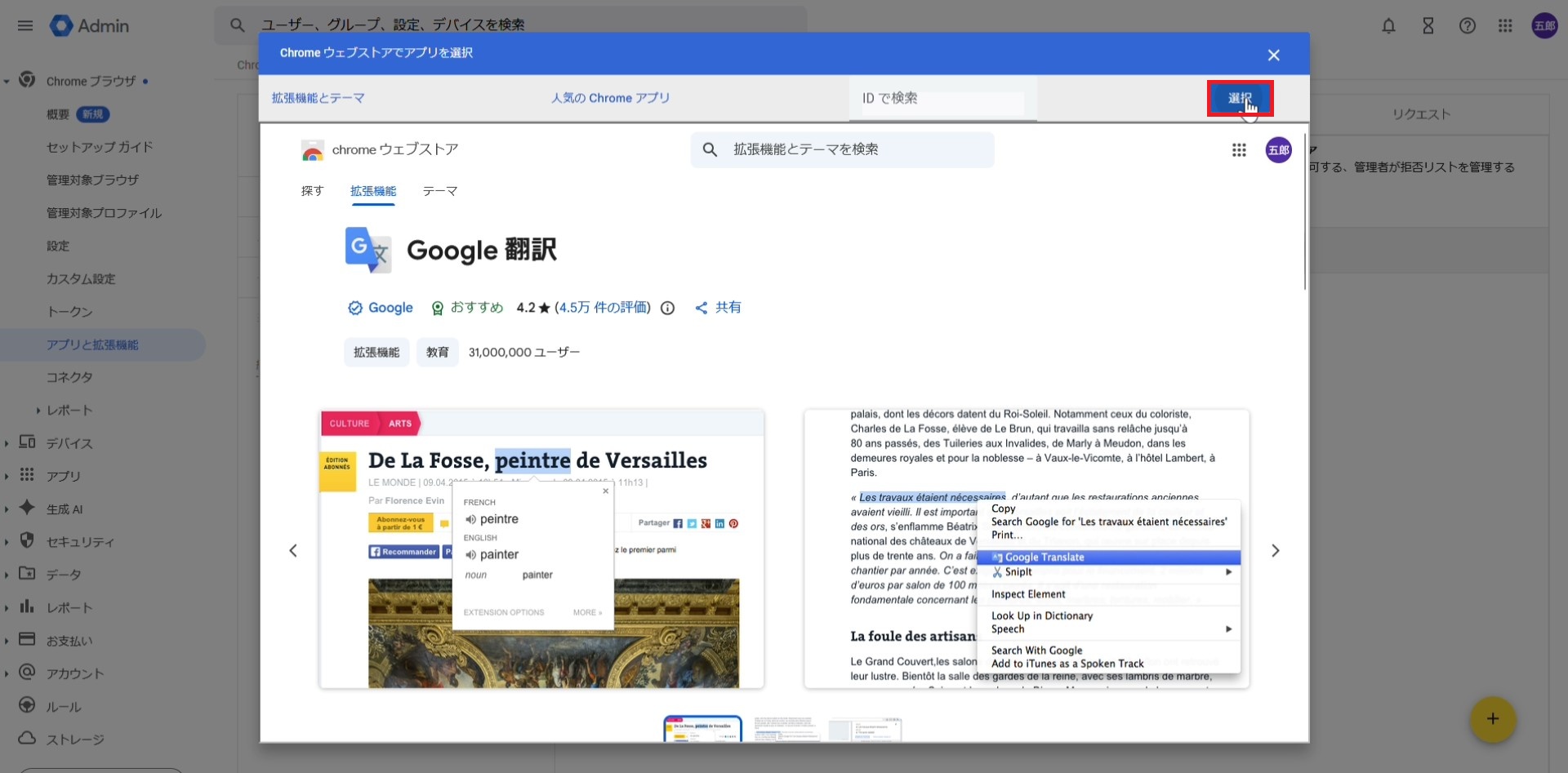Close the Chrome web store dialog
The height and width of the screenshot is (773, 1568).
(1273, 55)
